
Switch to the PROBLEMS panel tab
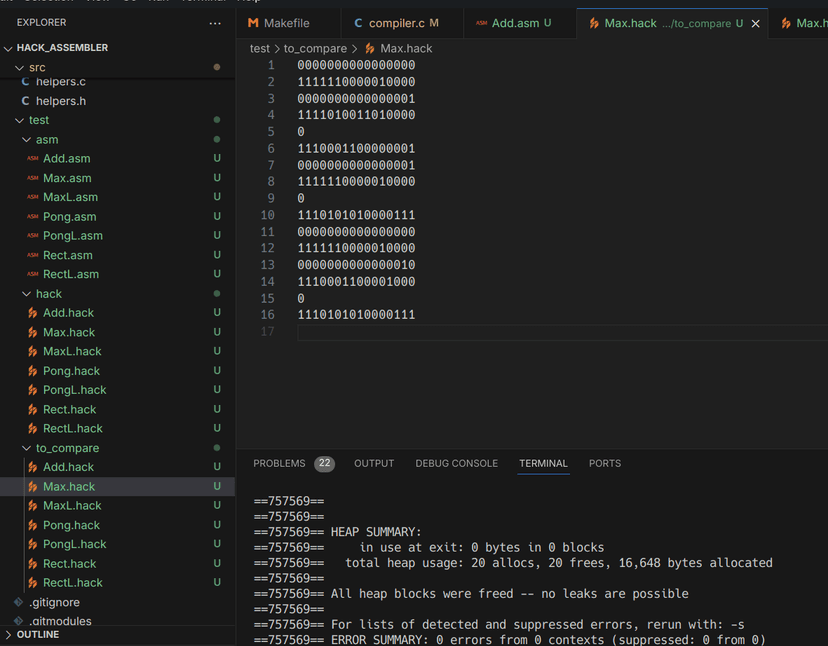[279, 464]
